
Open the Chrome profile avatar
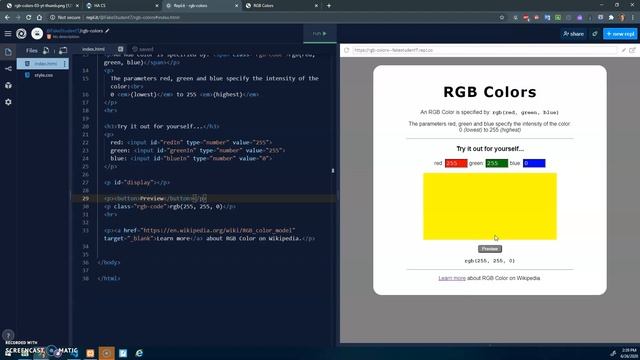[622, 18]
